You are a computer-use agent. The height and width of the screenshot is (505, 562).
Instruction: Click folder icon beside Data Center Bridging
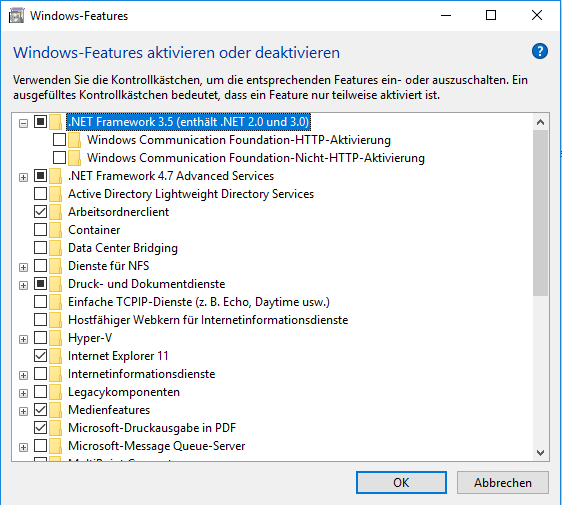pyautogui.click(x=56, y=248)
